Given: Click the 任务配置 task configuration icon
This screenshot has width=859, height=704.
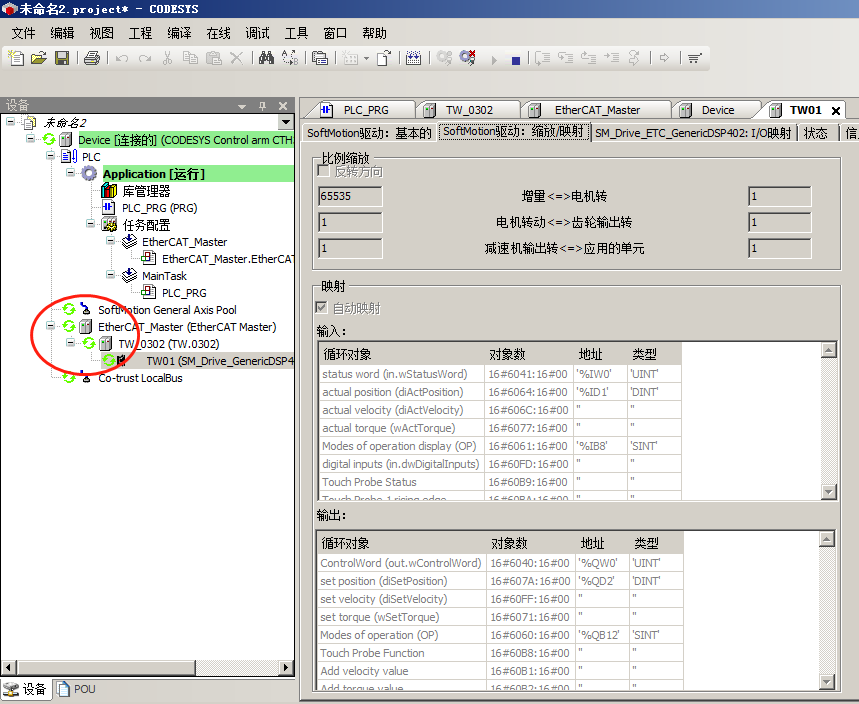Looking at the screenshot, I should 109,225.
